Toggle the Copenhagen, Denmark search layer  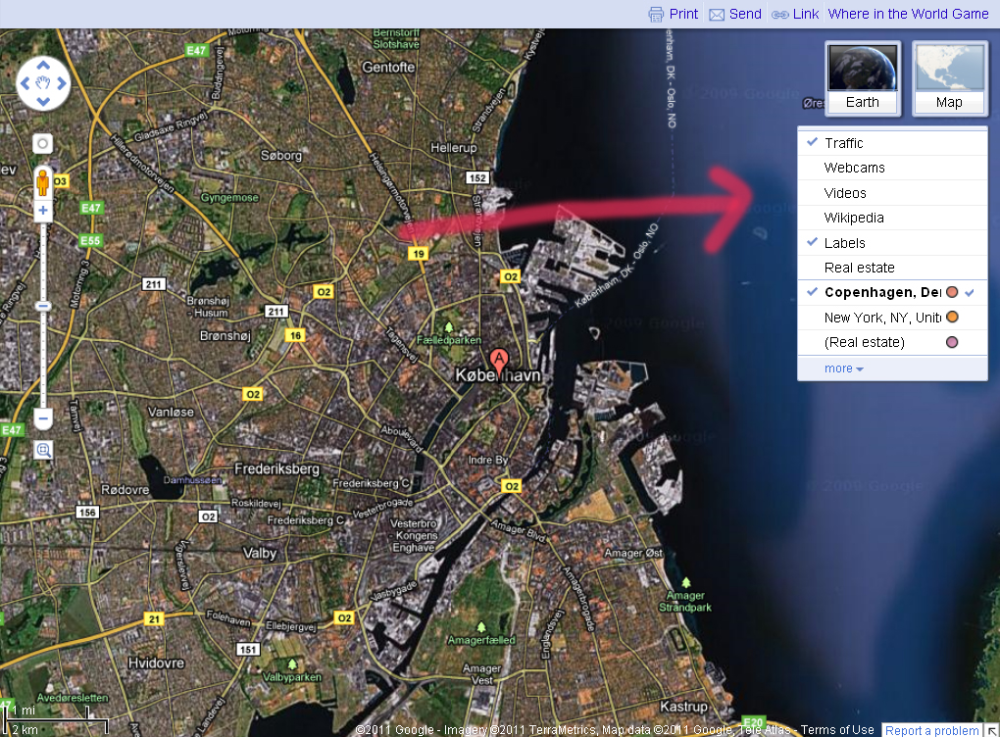(x=892, y=293)
